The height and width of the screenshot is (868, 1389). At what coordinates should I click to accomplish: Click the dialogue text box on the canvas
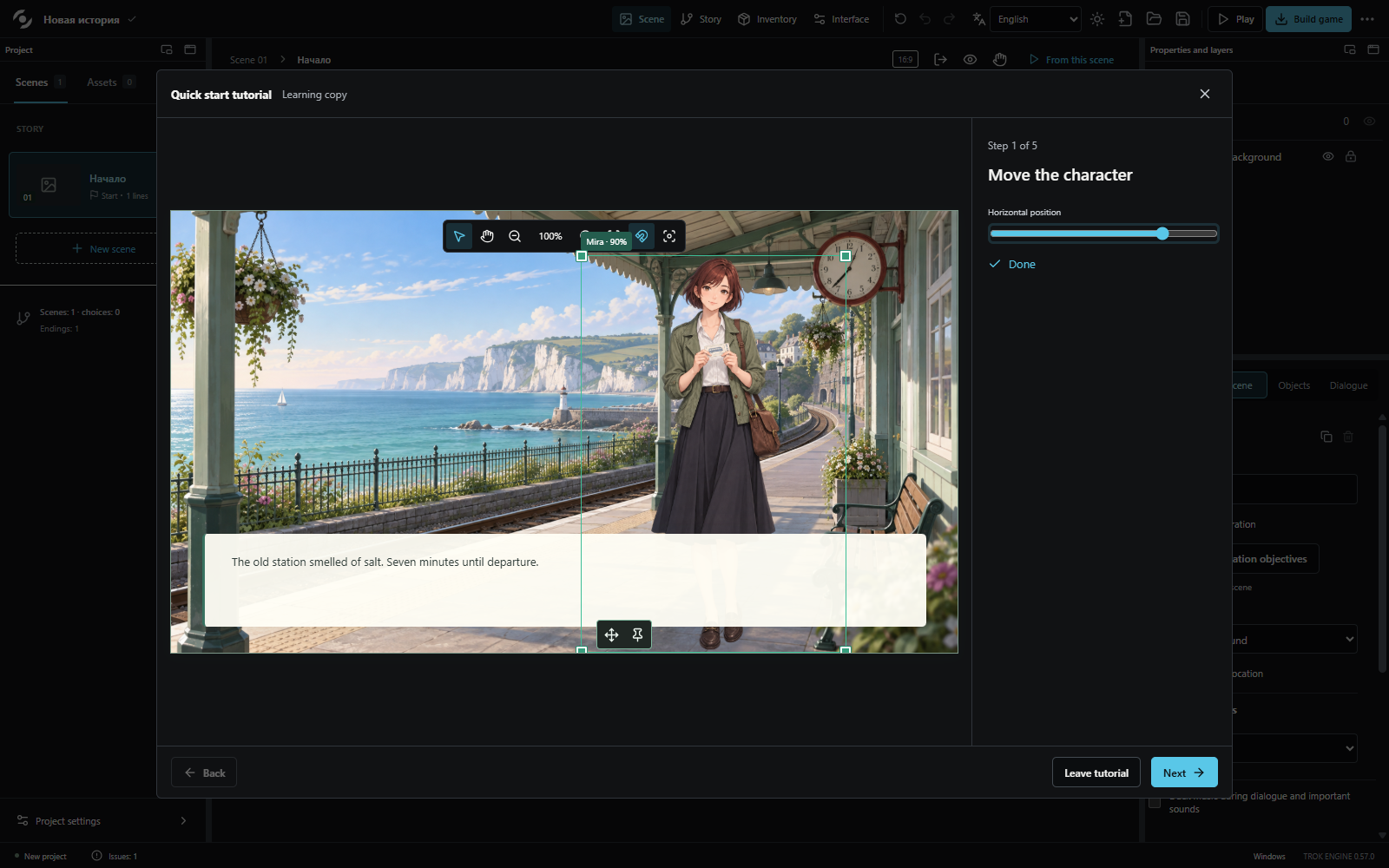[x=565, y=580]
